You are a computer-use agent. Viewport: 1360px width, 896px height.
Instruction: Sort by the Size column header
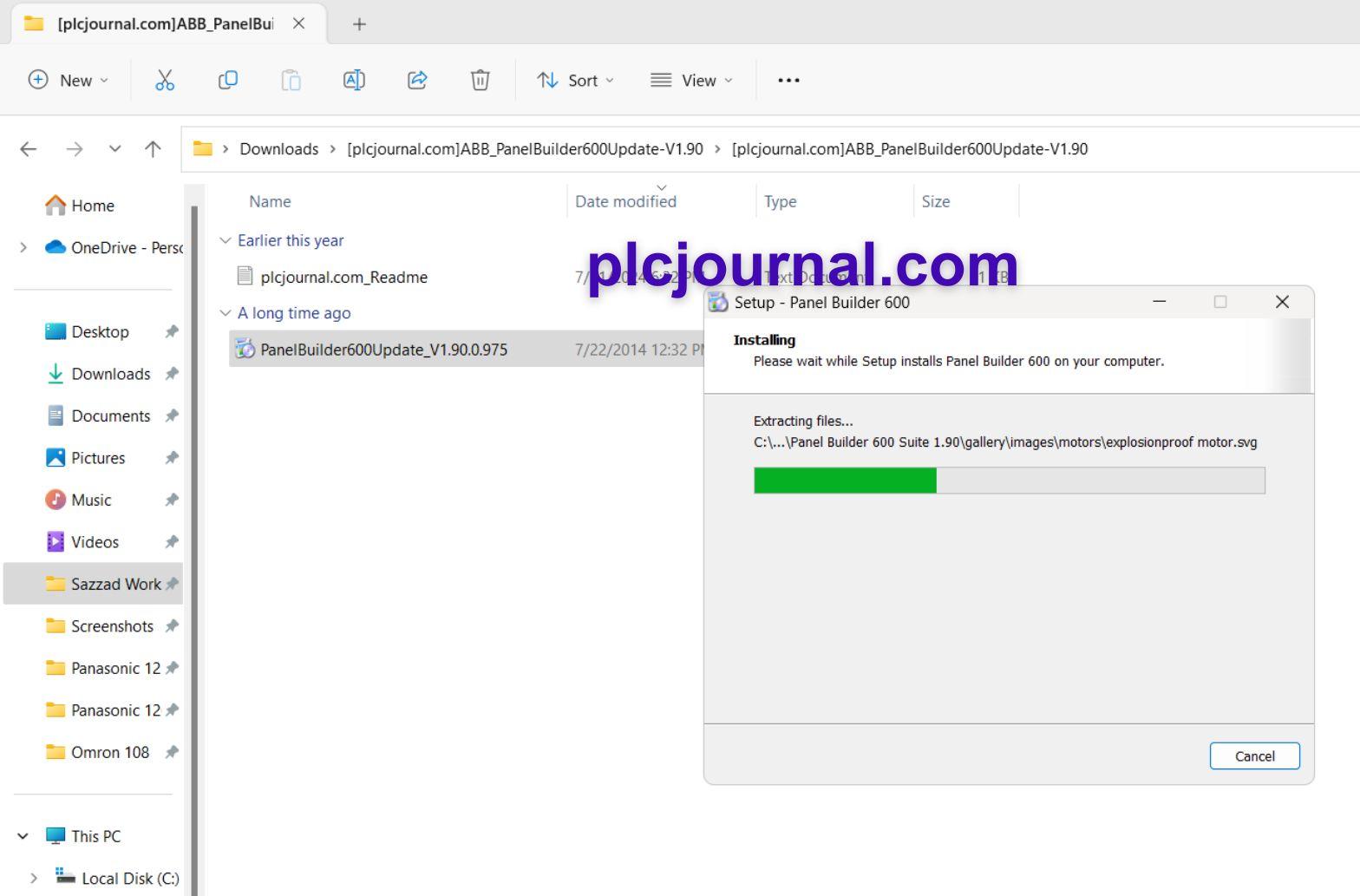(x=935, y=201)
